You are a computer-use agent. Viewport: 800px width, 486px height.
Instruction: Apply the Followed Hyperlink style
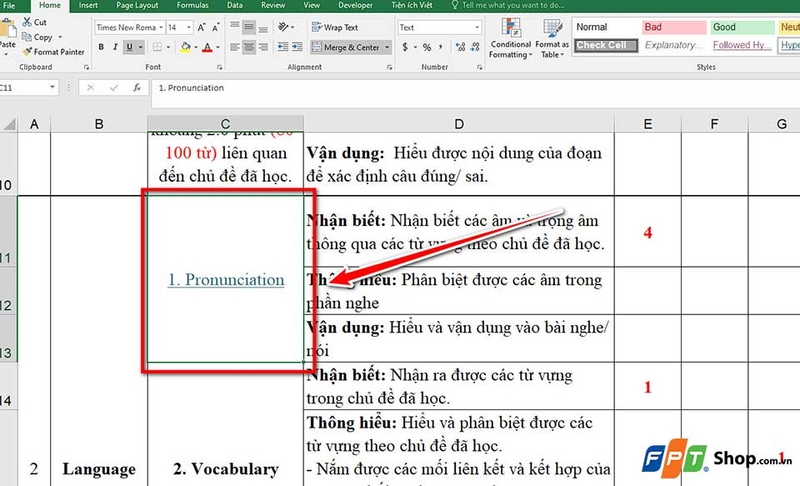coord(742,45)
